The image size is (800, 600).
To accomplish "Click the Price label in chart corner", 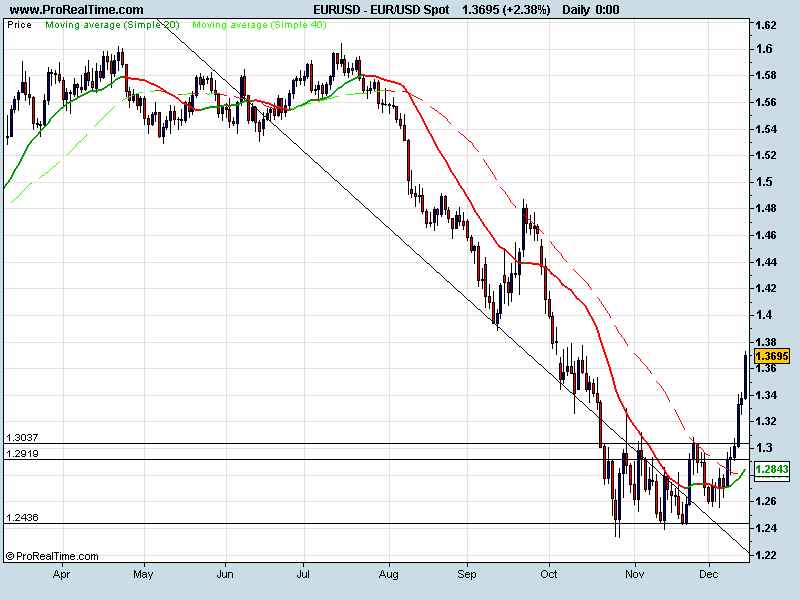I will [18, 23].
